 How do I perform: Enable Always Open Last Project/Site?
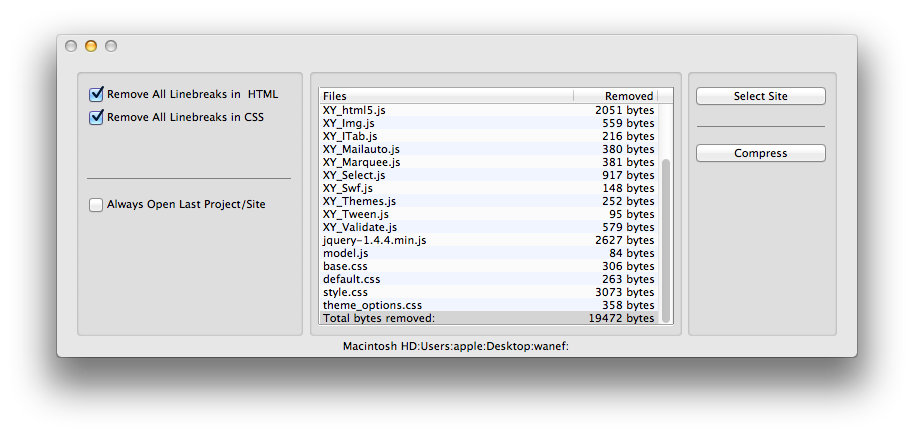pos(96,205)
